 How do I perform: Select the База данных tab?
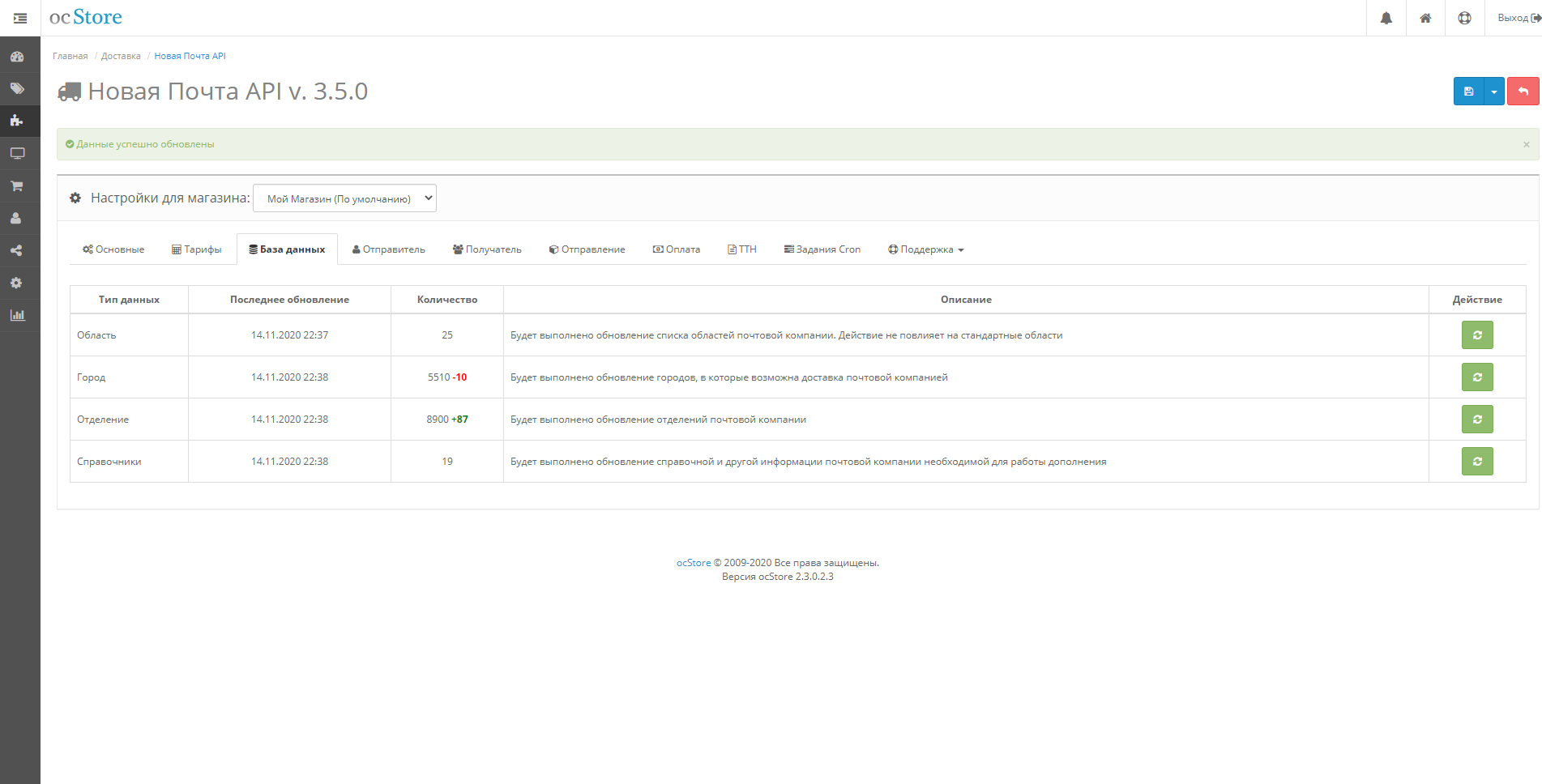[287, 249]
